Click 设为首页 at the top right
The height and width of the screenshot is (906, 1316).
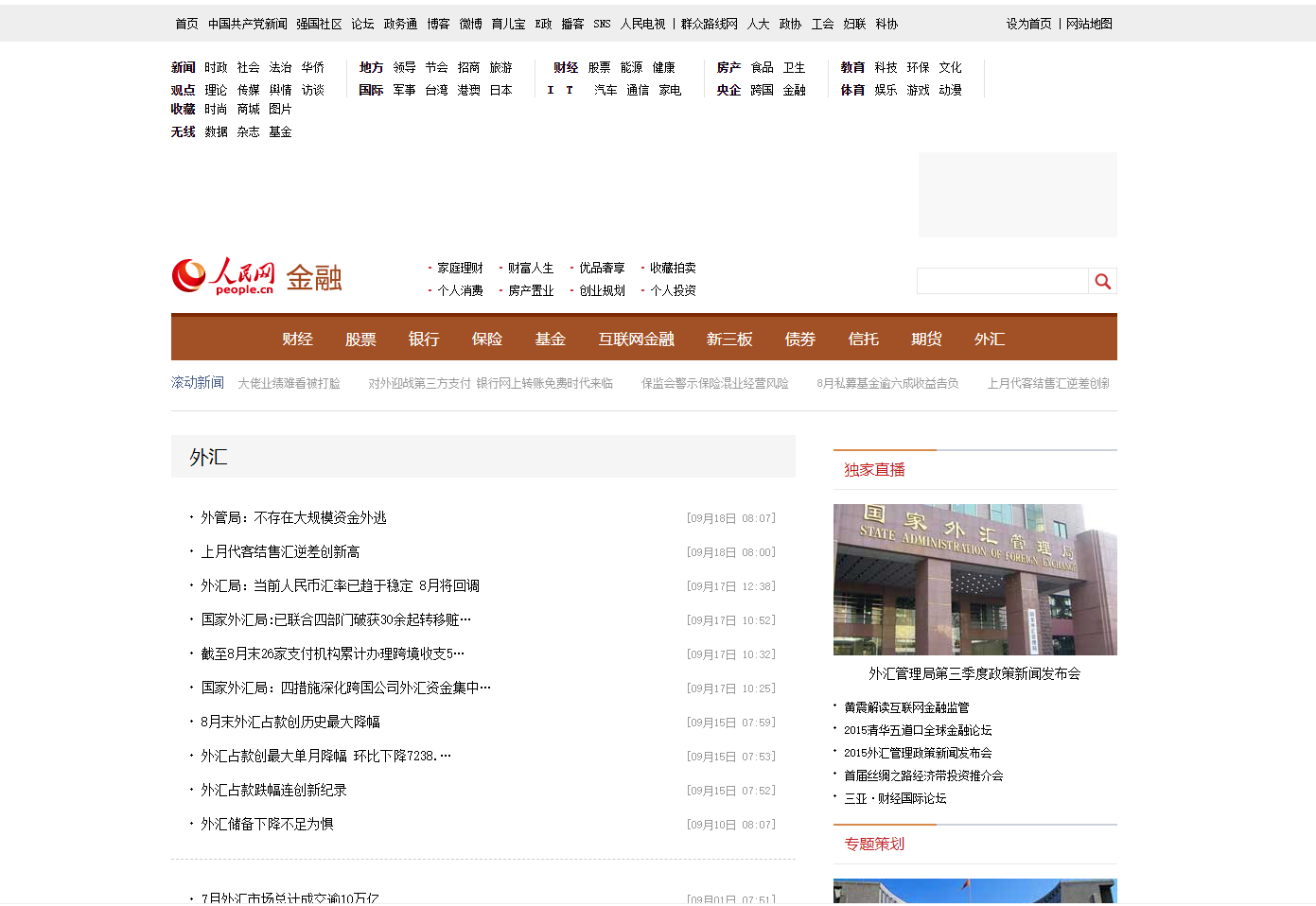click(x=1028, y=24)
